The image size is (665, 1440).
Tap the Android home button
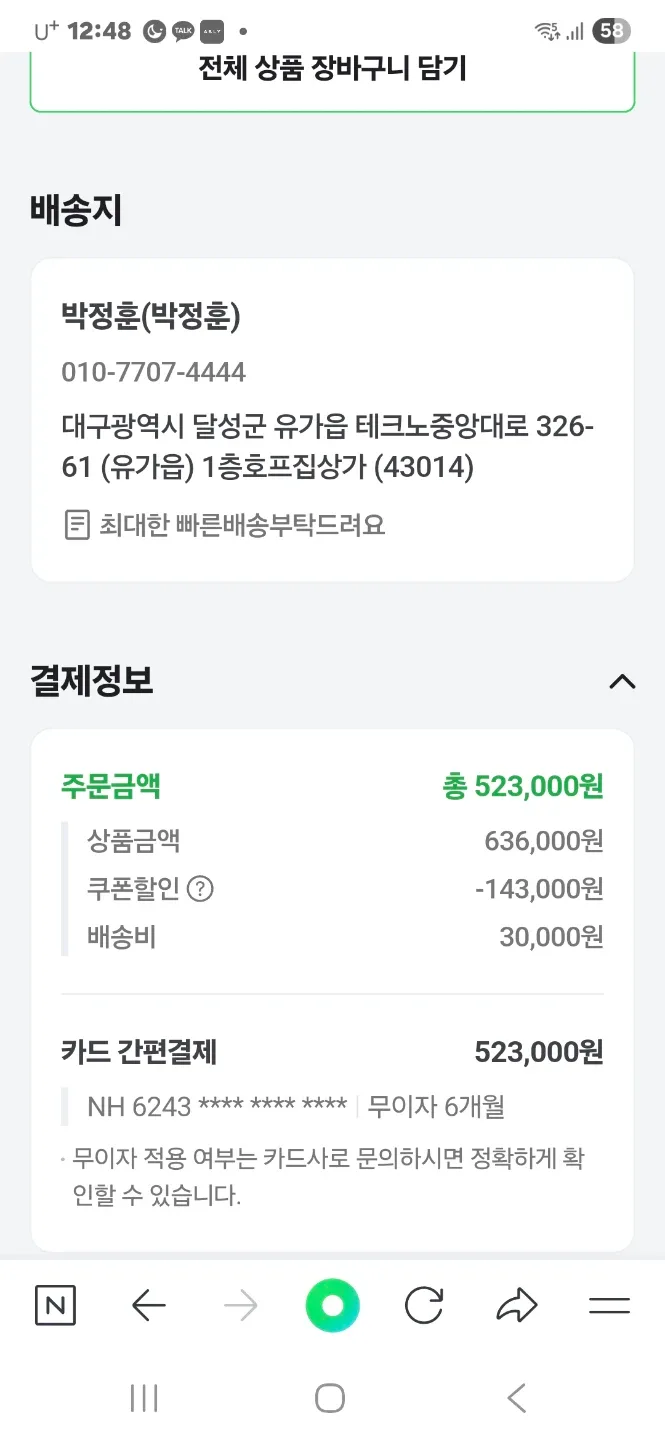(330, 1398)
